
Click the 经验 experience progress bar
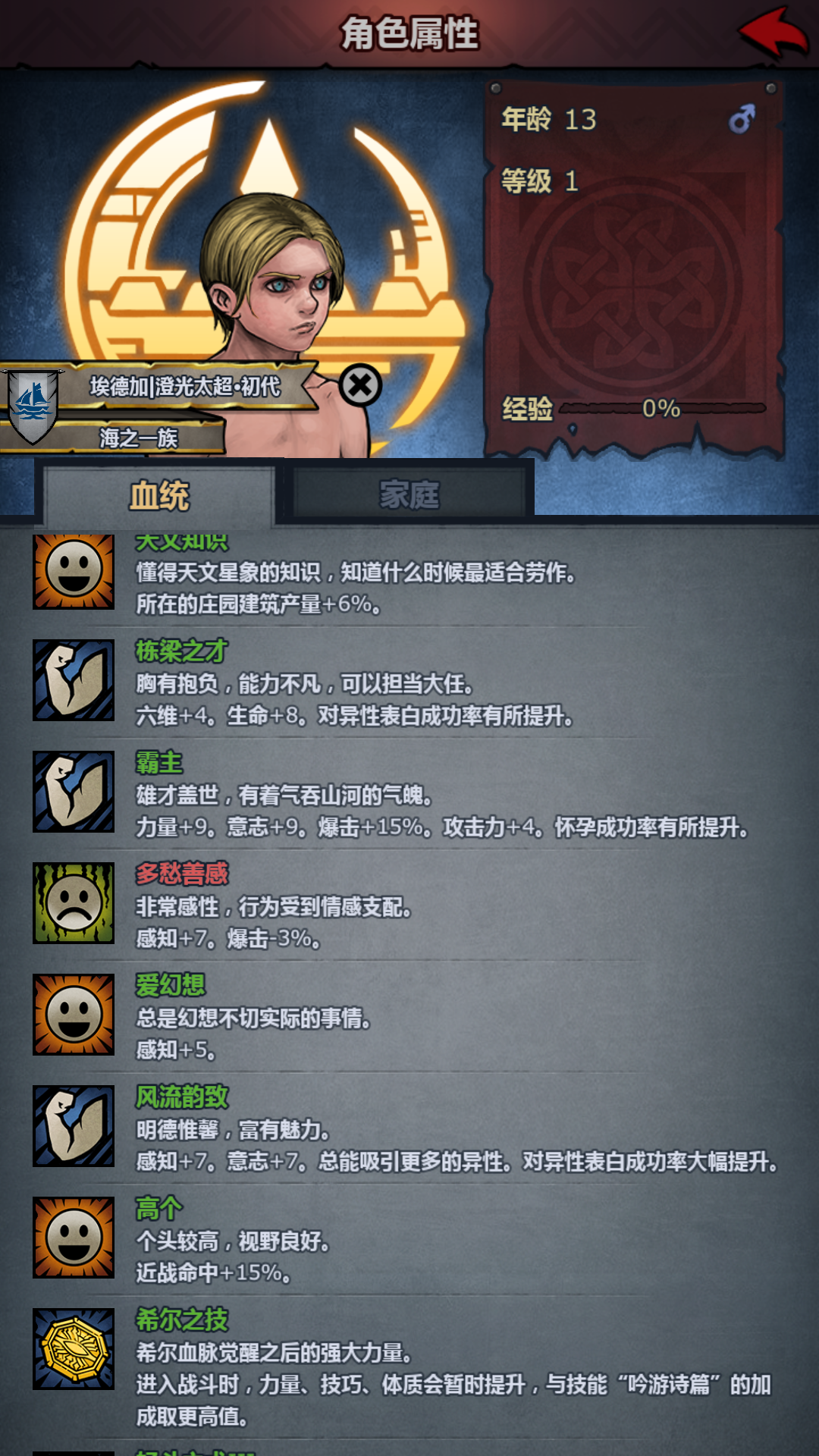click(663, 409)
